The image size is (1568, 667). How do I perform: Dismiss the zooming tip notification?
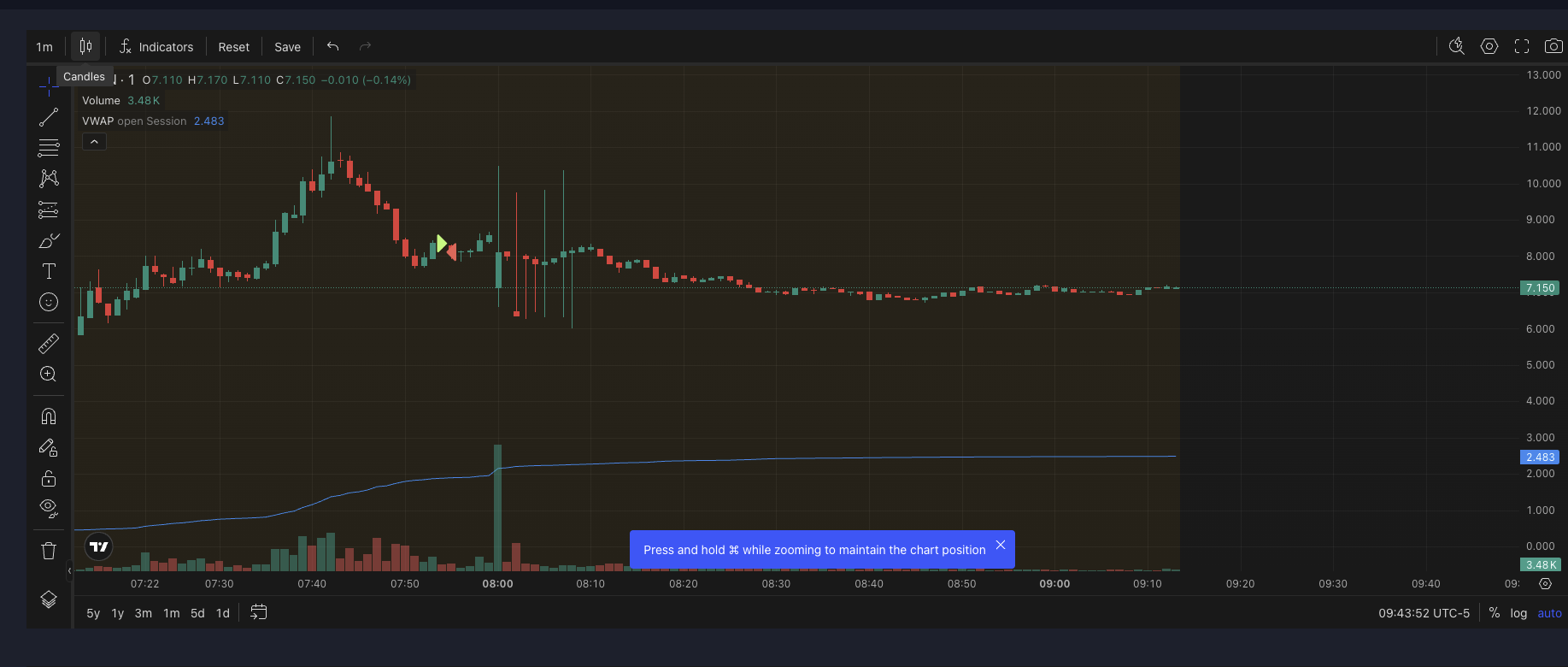click(x=1001, y=546)
